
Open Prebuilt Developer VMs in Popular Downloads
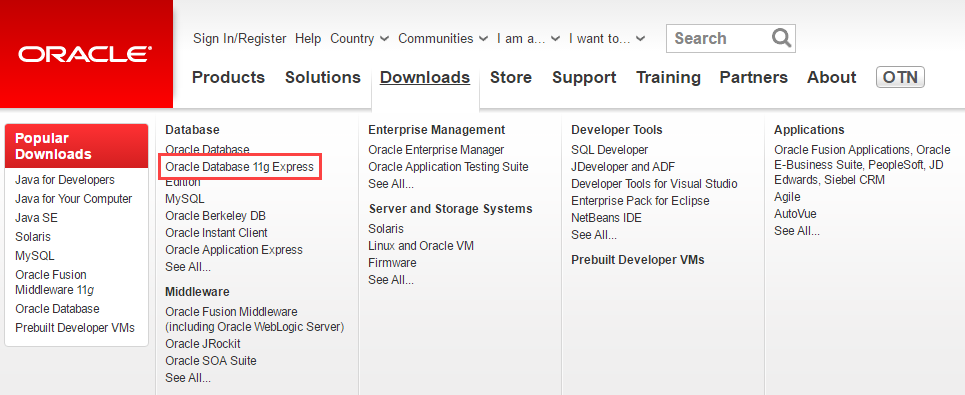coord(75,328)
